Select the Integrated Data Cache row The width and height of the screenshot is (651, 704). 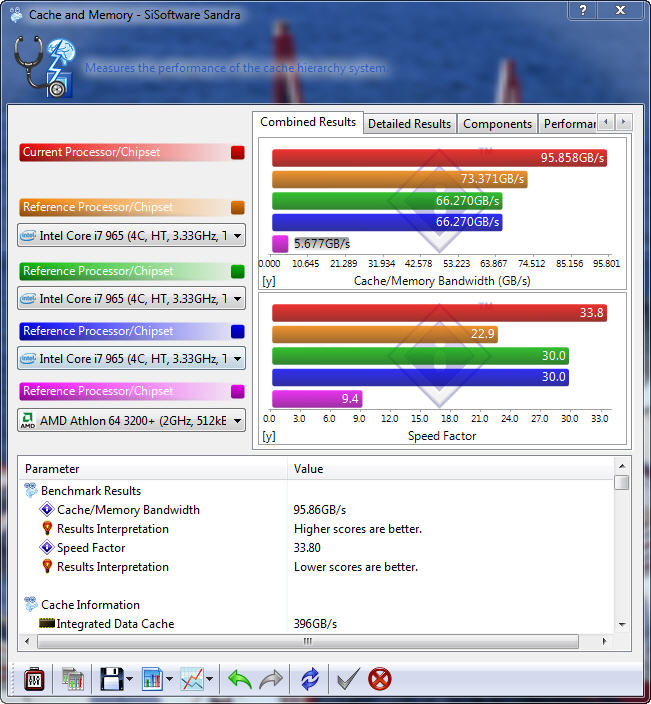[316, 624]
